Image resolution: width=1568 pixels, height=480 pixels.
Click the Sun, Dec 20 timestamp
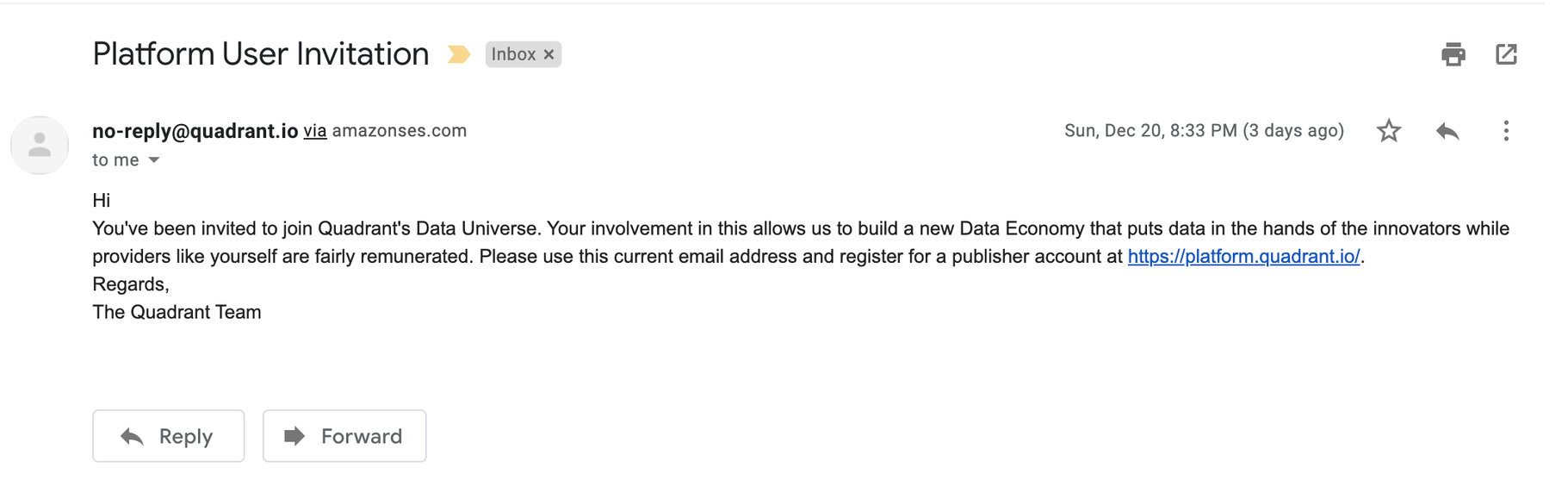tap(1203, 131)
